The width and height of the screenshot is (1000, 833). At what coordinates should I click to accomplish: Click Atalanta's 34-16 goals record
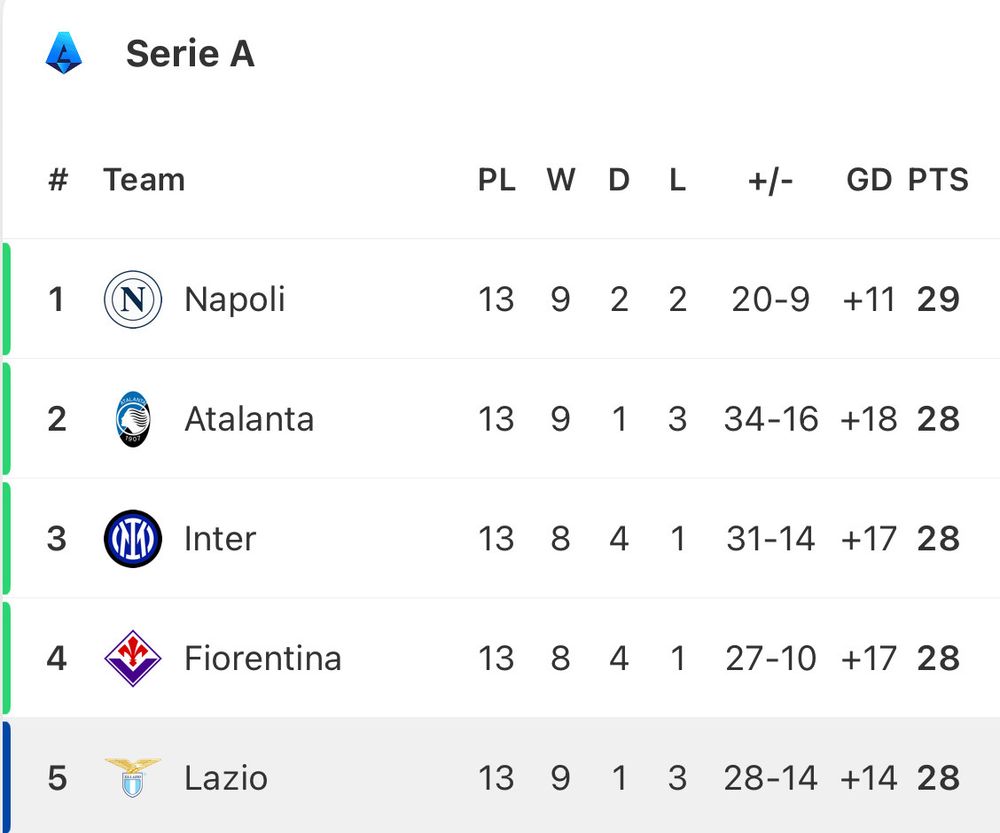coord(770,419)
